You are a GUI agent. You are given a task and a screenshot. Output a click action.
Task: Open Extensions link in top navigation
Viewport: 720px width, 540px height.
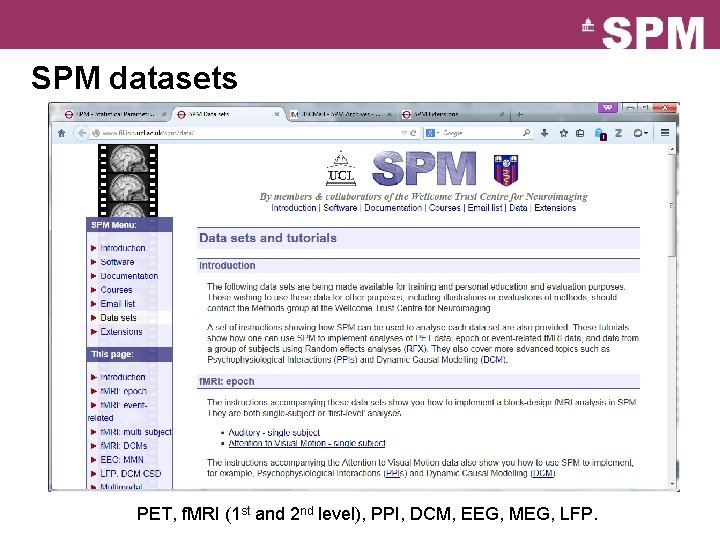(x=555, y=208)
